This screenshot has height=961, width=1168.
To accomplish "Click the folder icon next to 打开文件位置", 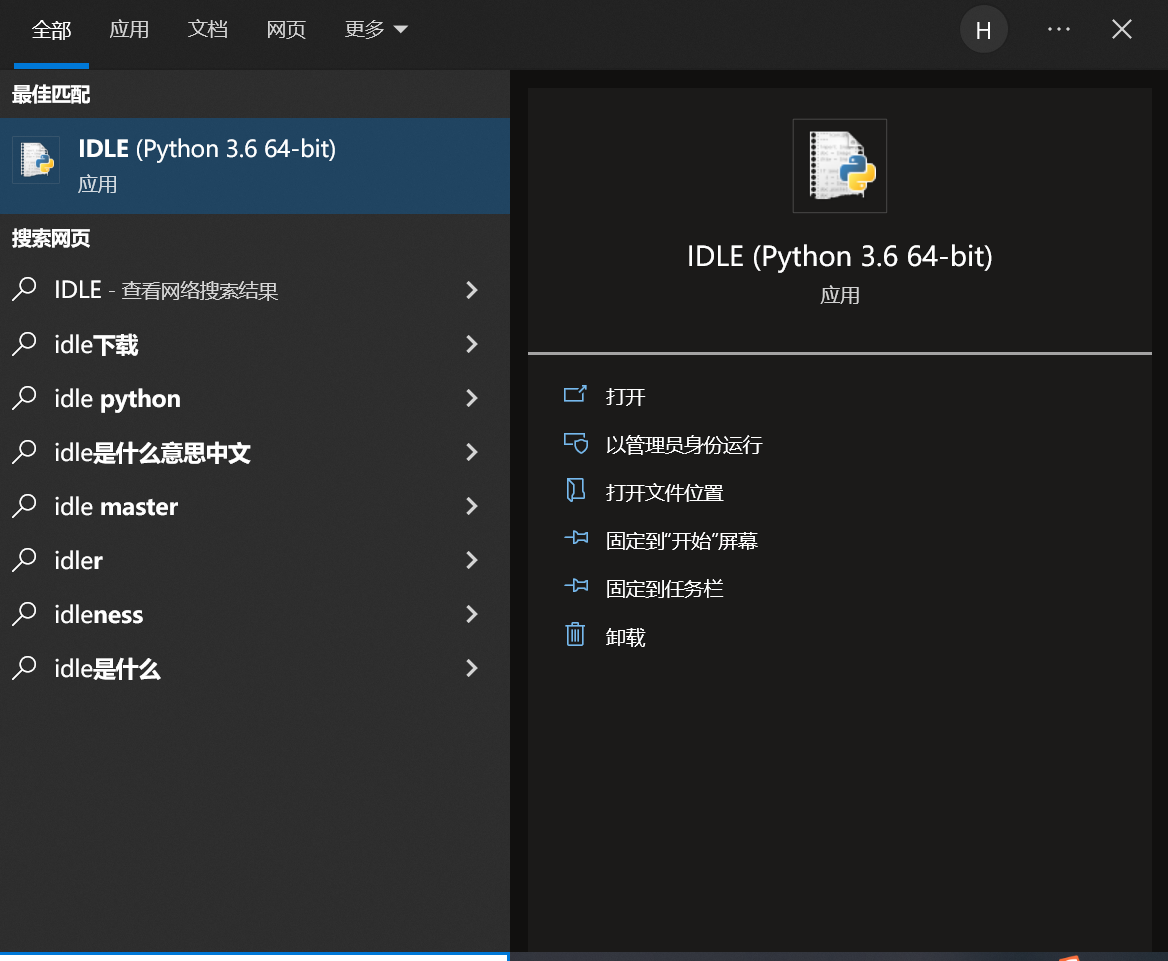I will pos(575,490).
